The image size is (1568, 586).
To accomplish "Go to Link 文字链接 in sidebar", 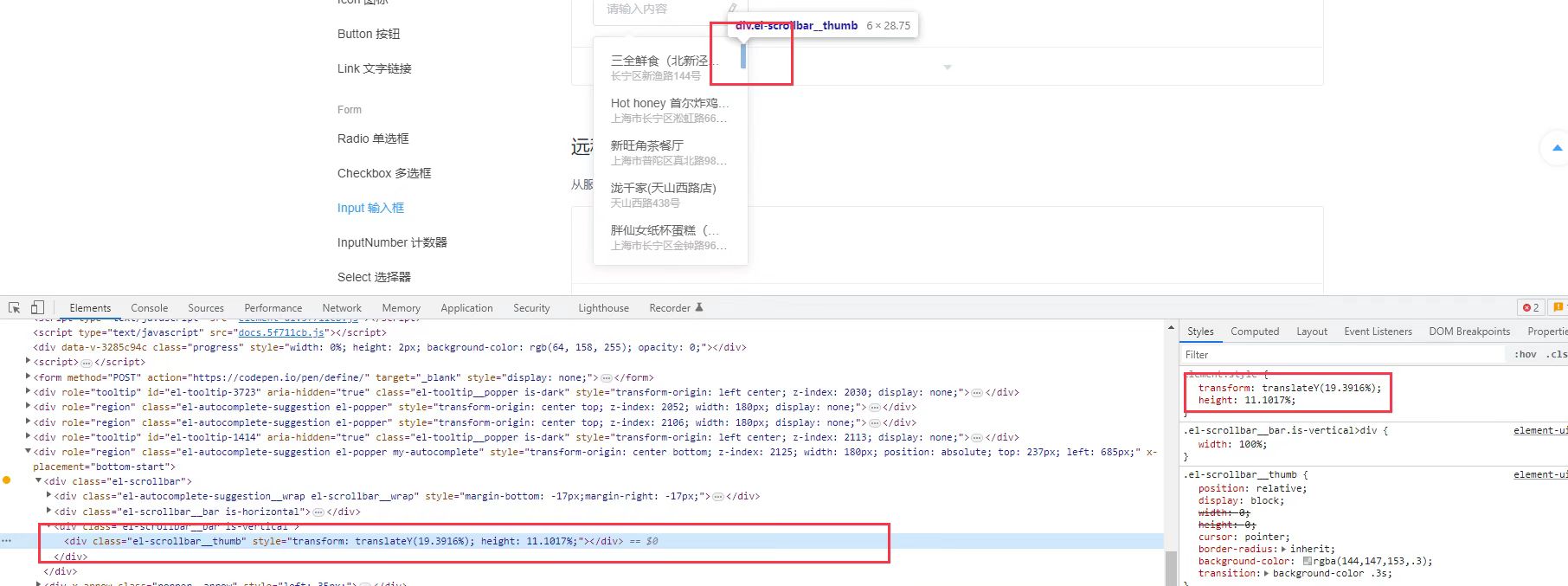I will pos(375,68).
